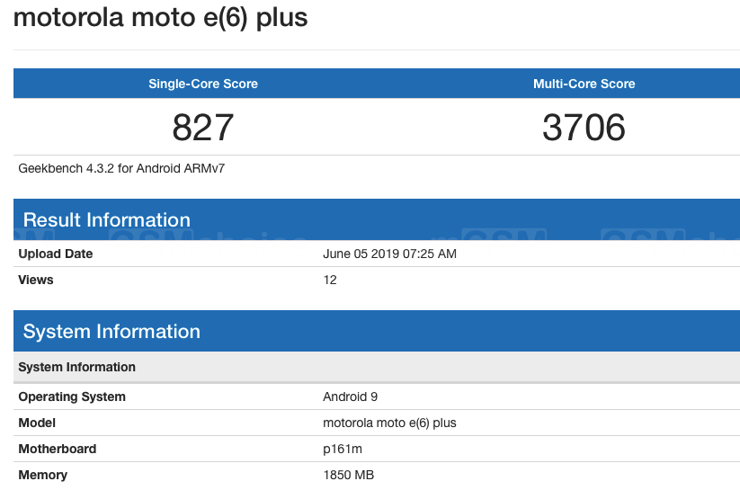Click the blue Result Information section header

coord(106,220)
